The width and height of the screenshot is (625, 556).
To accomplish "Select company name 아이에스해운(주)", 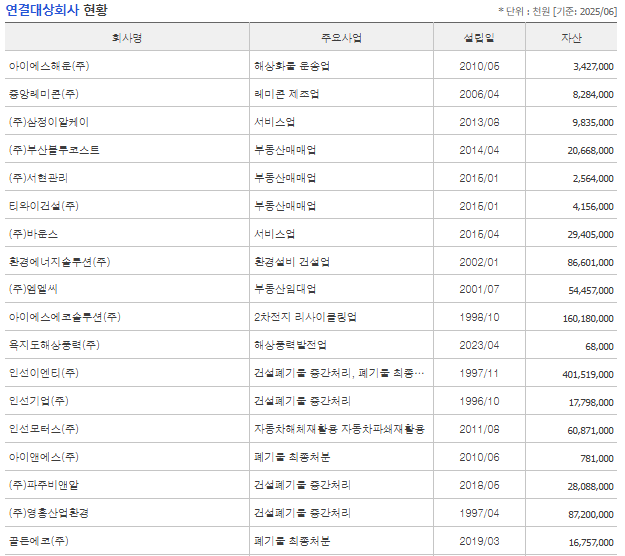I will click(49, 66).
